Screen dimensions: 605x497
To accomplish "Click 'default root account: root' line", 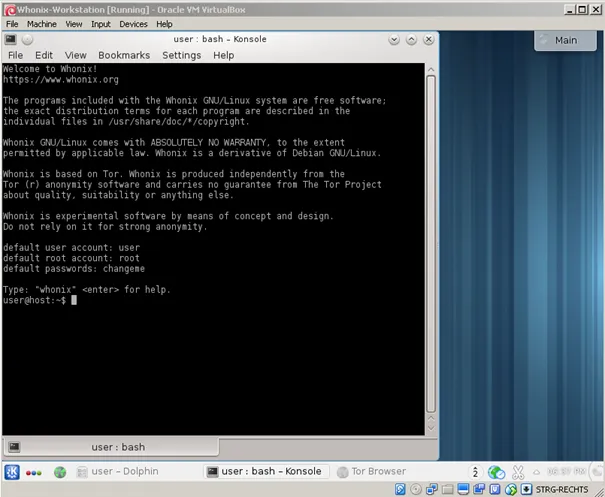I will tap(71, 258).
